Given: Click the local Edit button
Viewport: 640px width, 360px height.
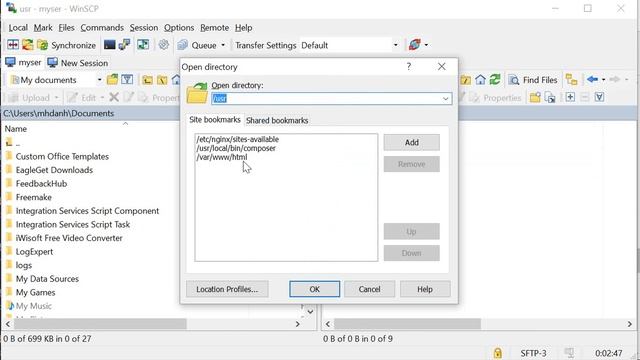Looking at the screenshot, I should click(x=82, y=98).
